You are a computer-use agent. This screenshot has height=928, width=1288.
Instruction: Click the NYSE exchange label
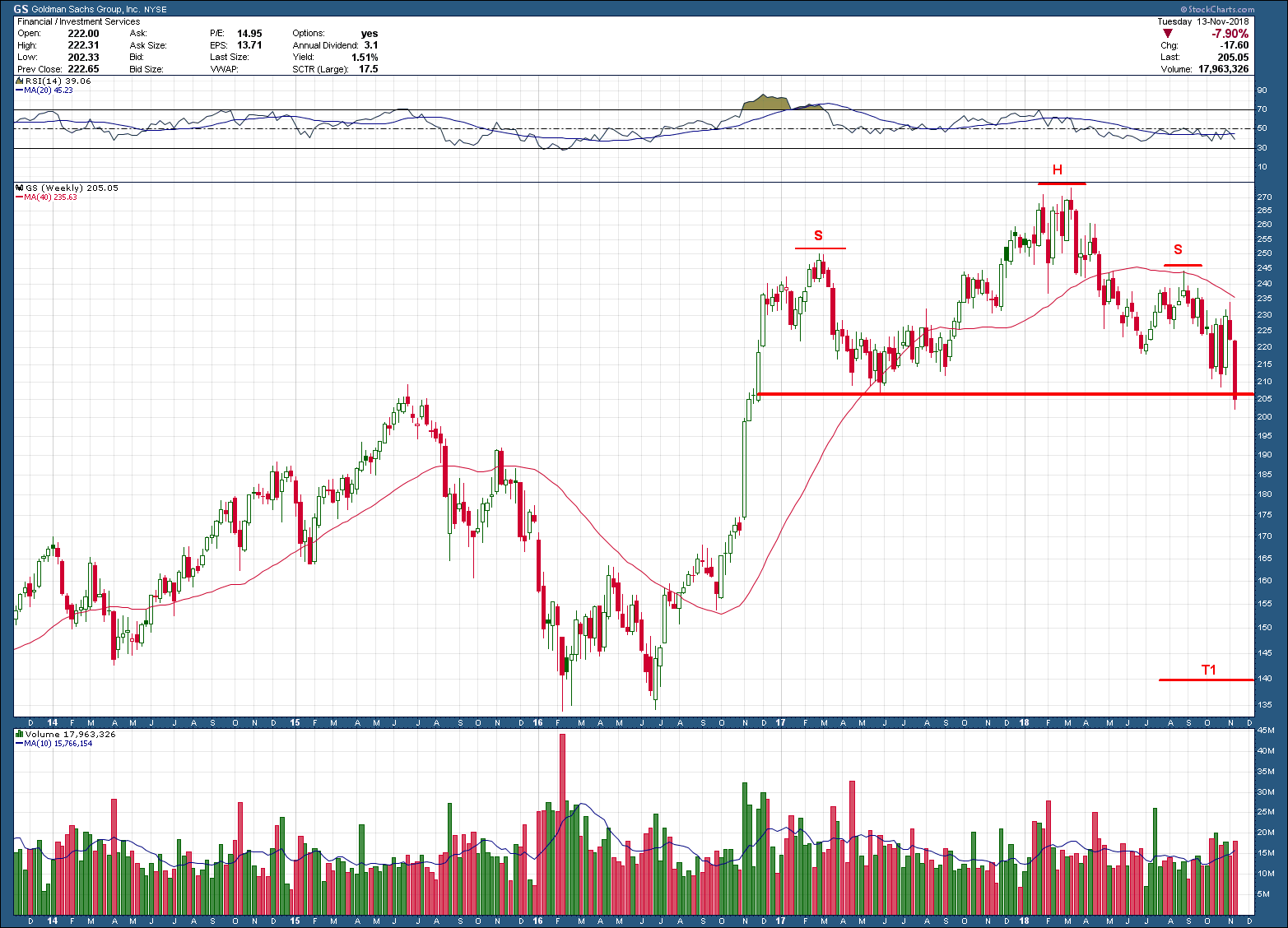tap(156, 10)
